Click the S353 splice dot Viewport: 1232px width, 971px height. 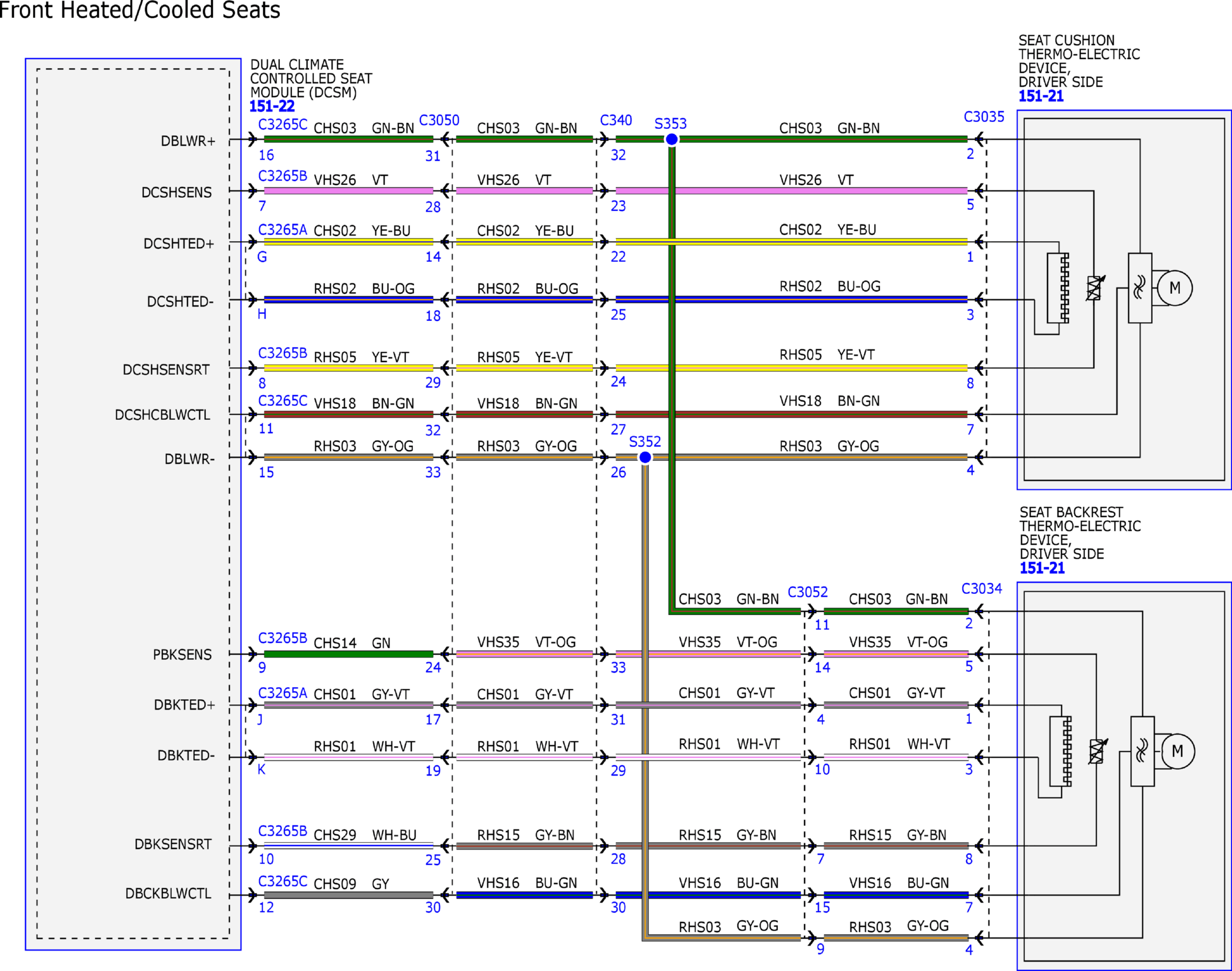672,139
